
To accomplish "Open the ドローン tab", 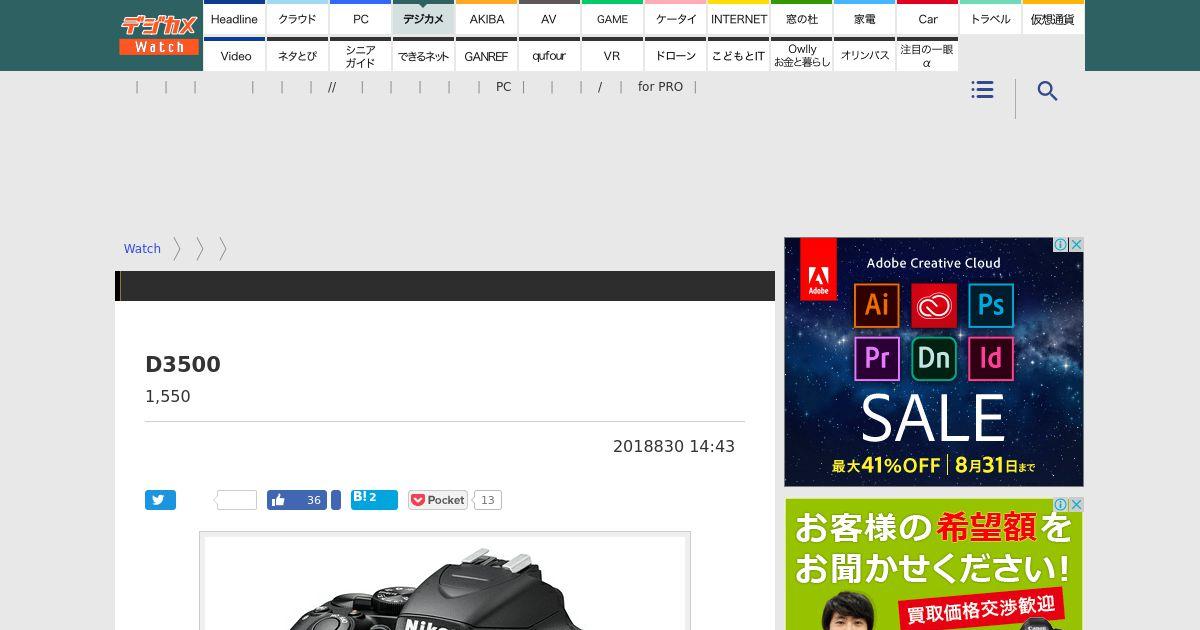I will tap(676, 55).
